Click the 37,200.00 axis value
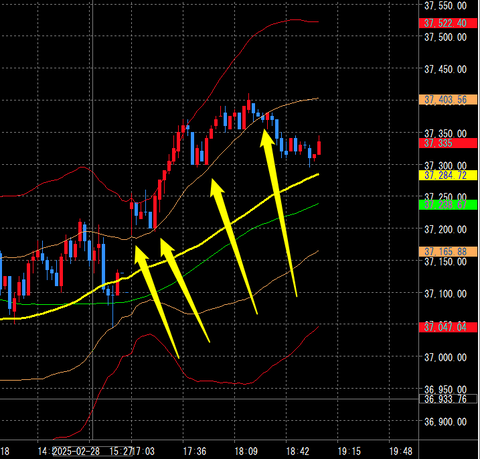The width and height of the screenshot is (480, 459). pos(445,229)
